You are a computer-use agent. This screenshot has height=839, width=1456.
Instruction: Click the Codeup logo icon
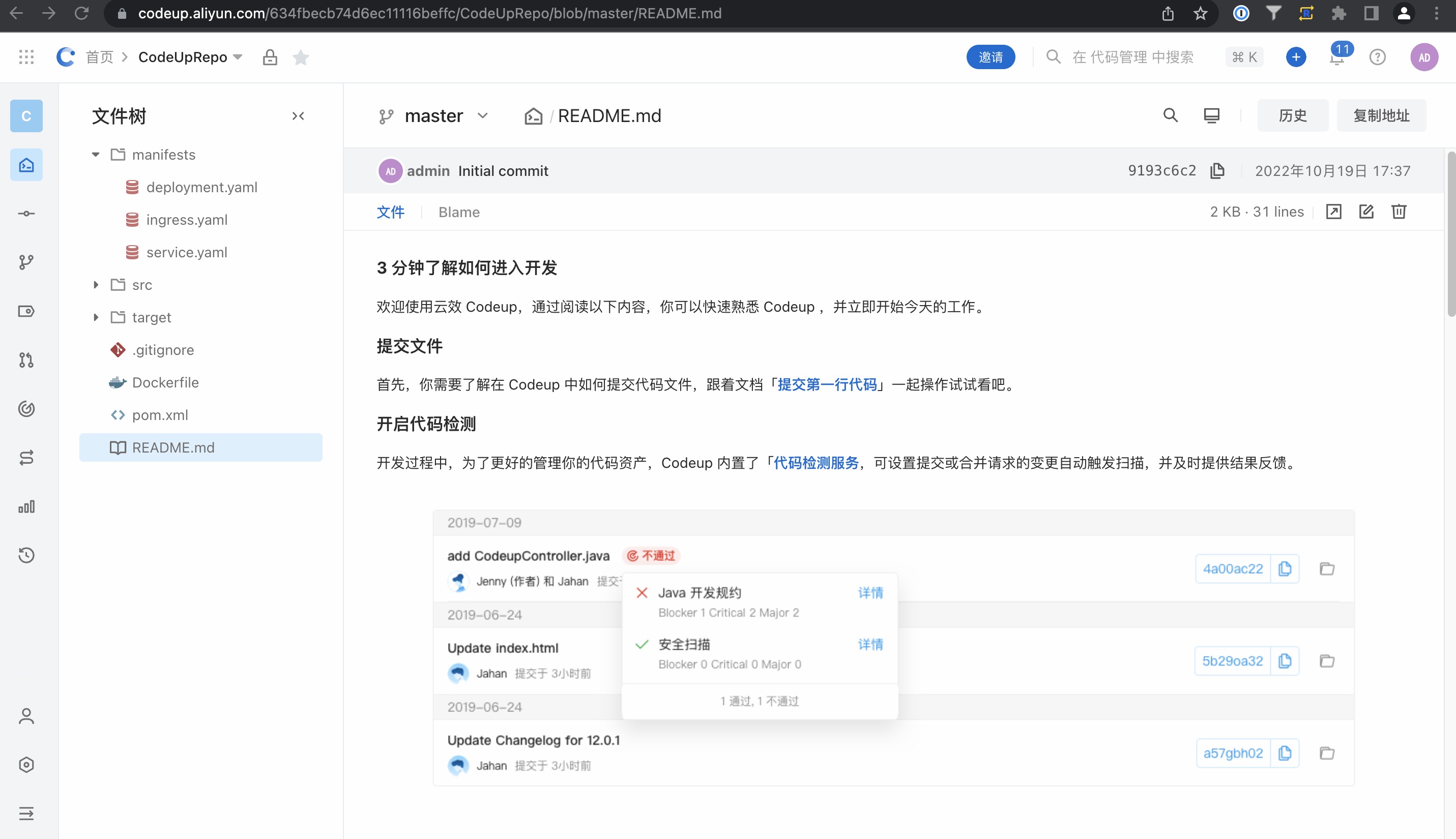tap(66, 57)
